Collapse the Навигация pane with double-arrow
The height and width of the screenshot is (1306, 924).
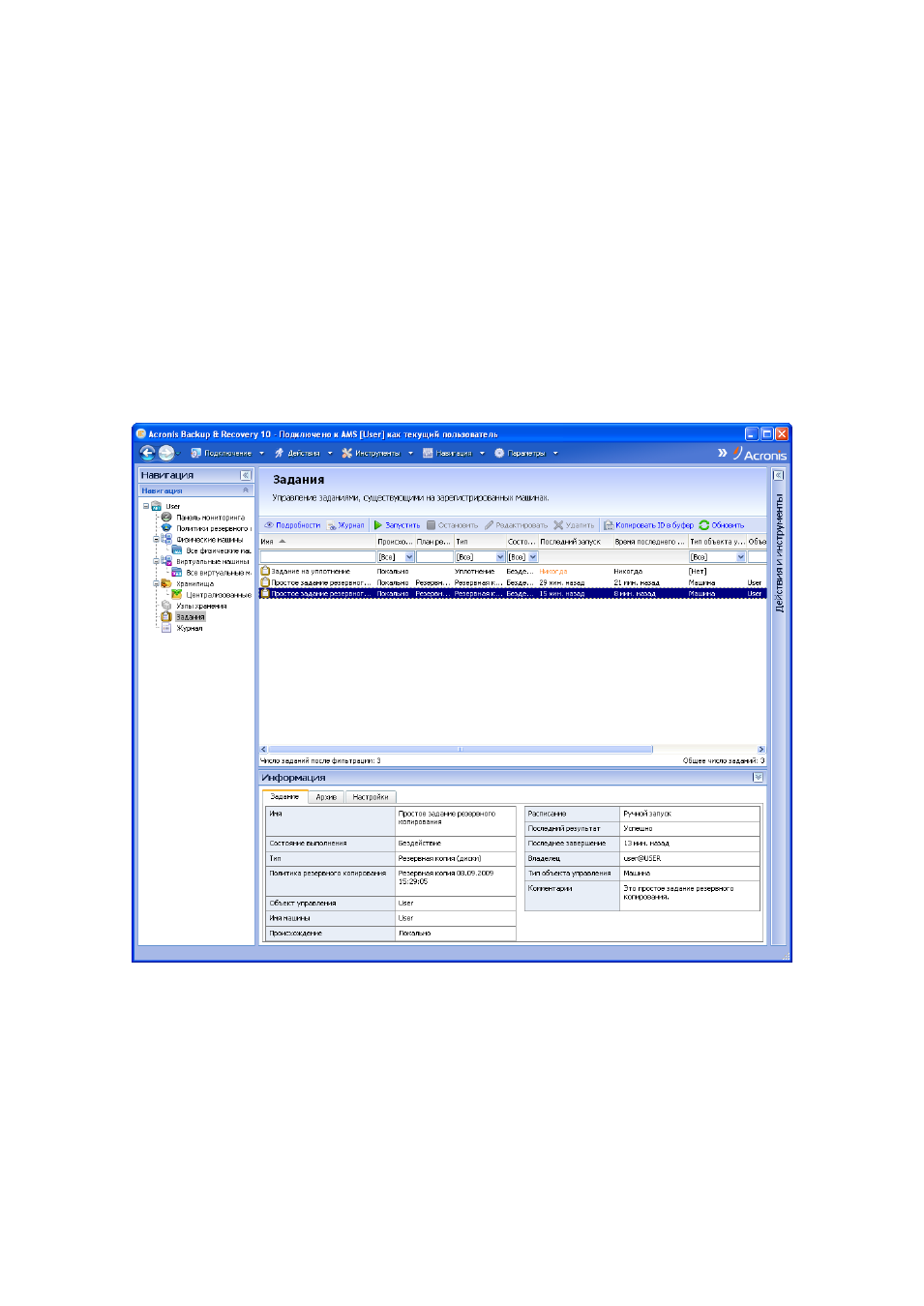(x=246, y=475)
